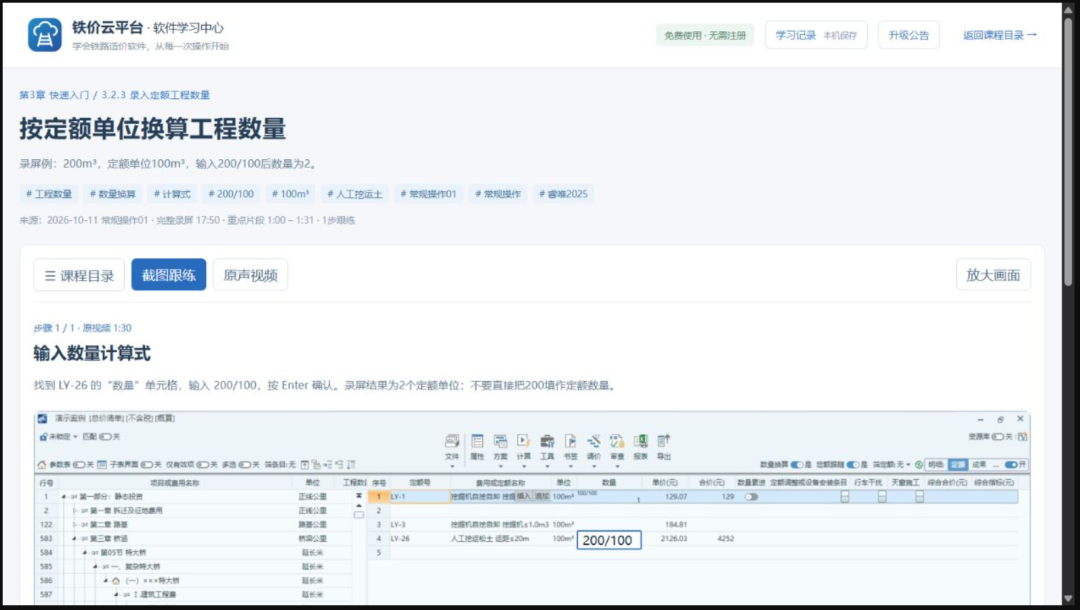Viewport: 1080px width, 610px height.
Task: Click the app icon in embedded title bar
Action: pos(43,419)
